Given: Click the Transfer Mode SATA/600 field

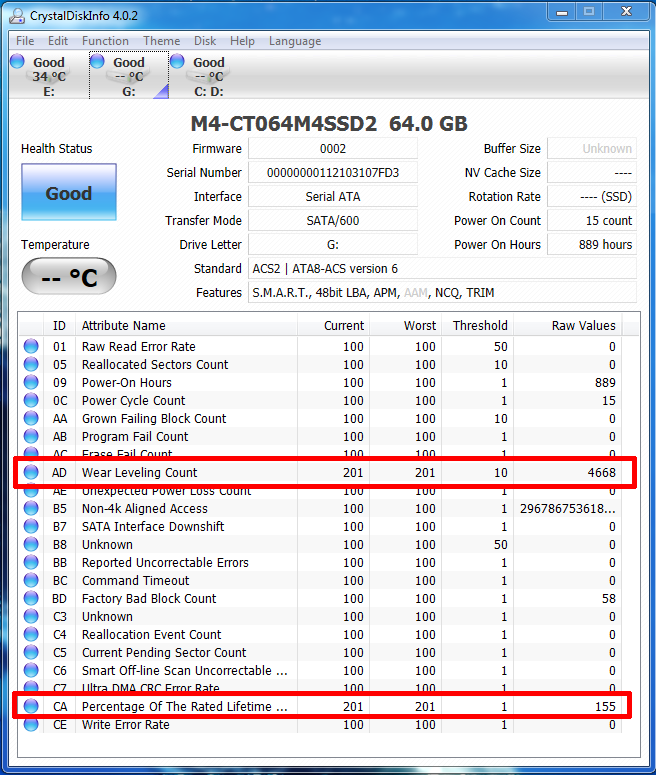Looking at the screenshot, I should pos(333,220).
